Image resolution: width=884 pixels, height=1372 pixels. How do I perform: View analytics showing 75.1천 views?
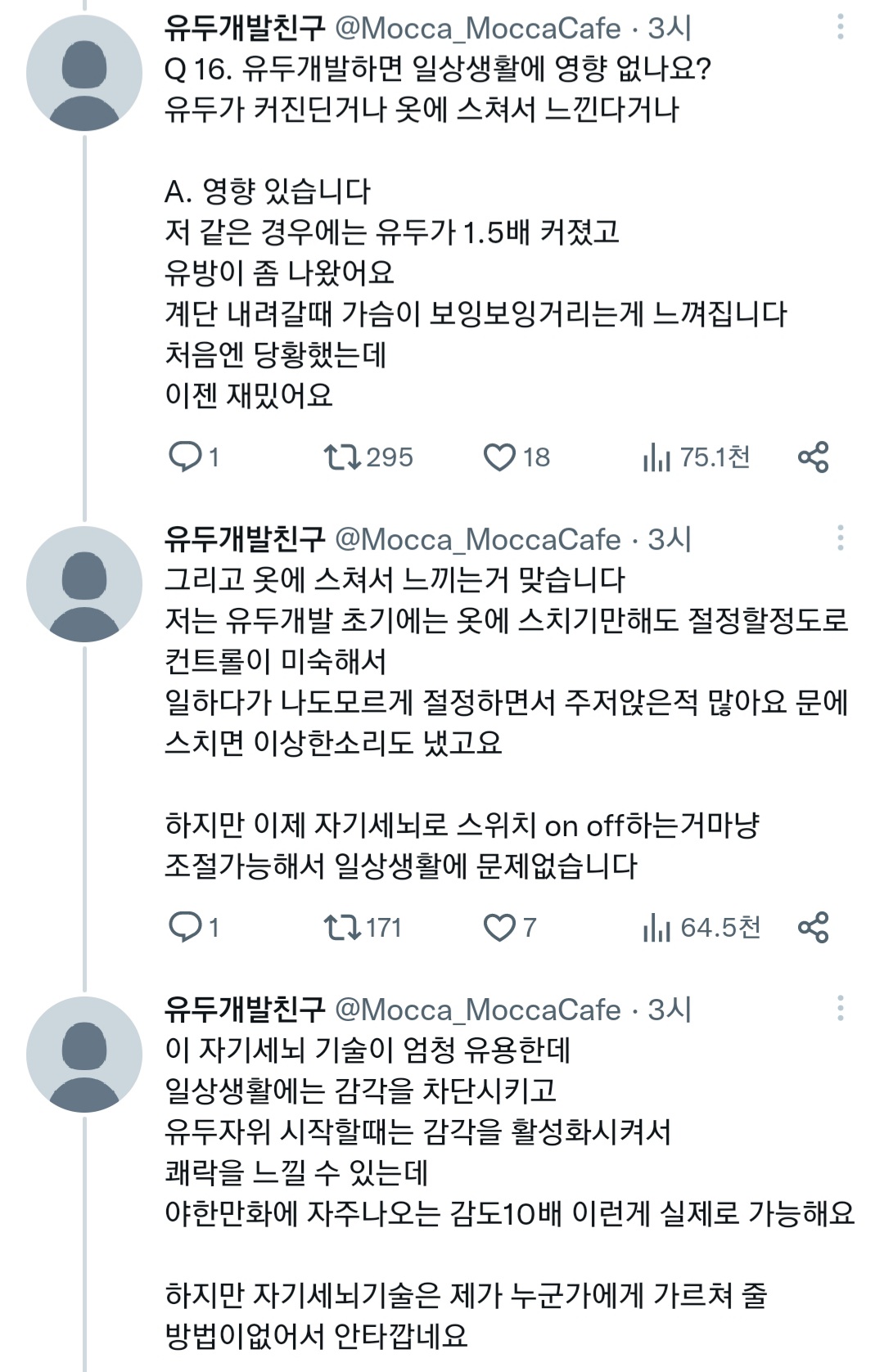point(656,457)
